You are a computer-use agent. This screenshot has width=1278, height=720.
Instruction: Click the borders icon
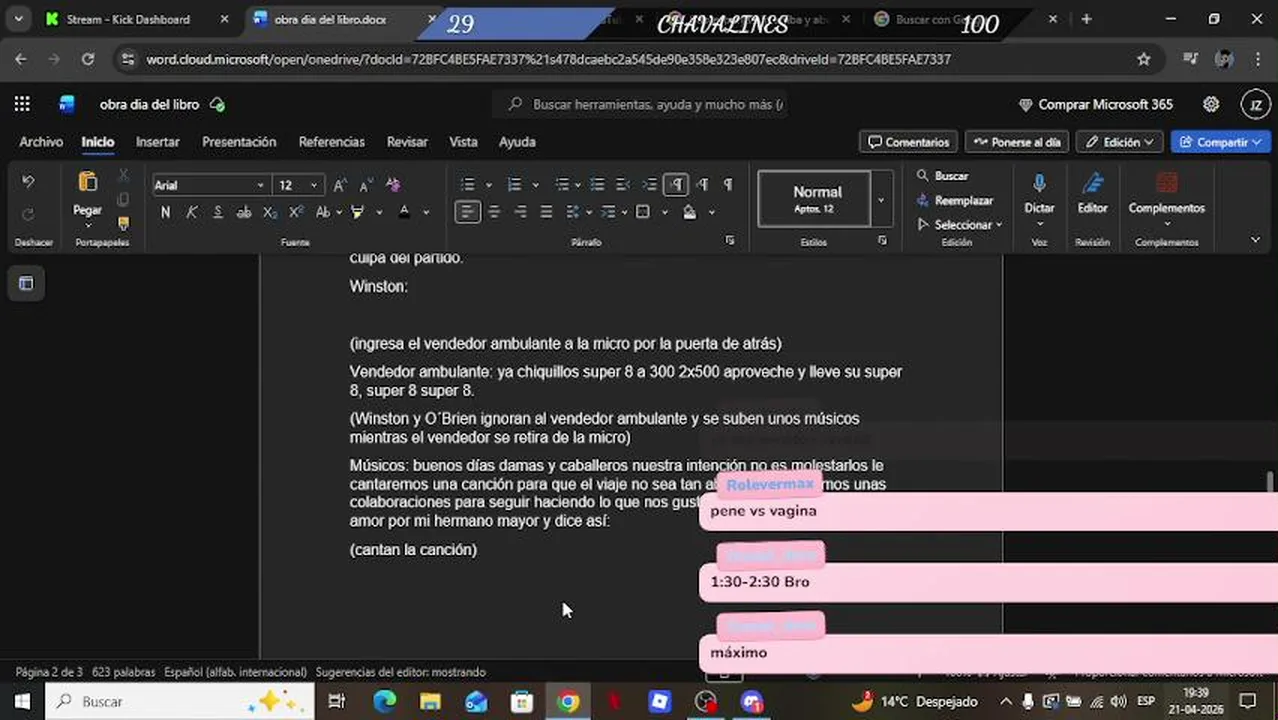tap(643, 212)
